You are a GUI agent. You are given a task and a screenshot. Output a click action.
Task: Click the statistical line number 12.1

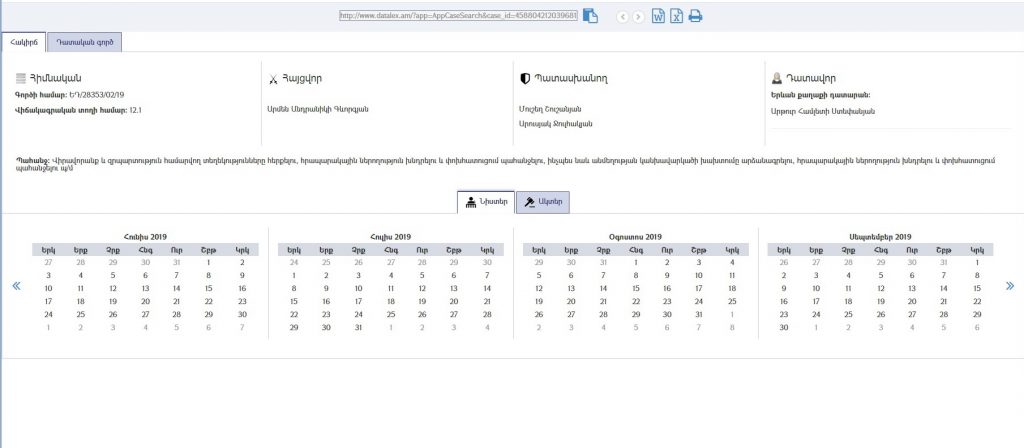pyautogui.click(x=136, y=110)
